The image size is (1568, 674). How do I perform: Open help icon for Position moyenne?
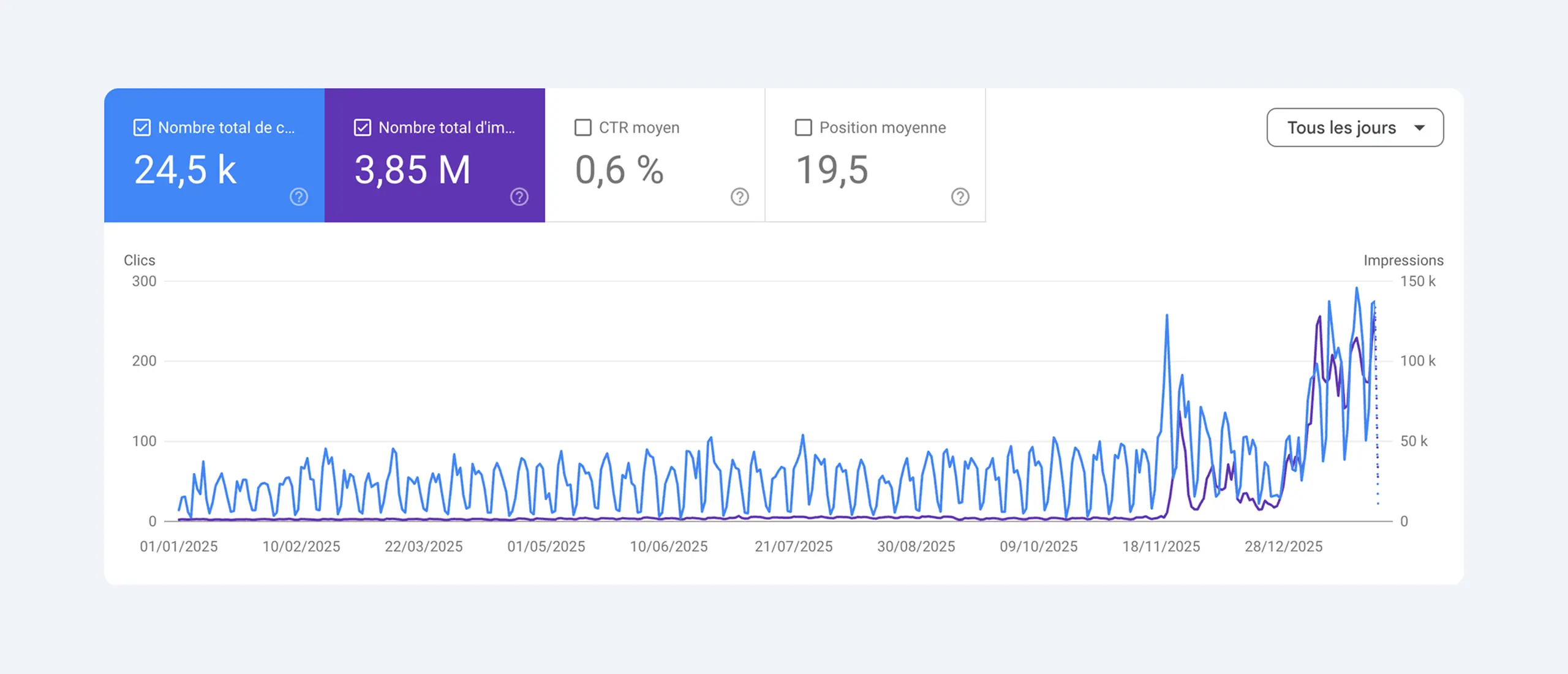click(x=960, y=197)
